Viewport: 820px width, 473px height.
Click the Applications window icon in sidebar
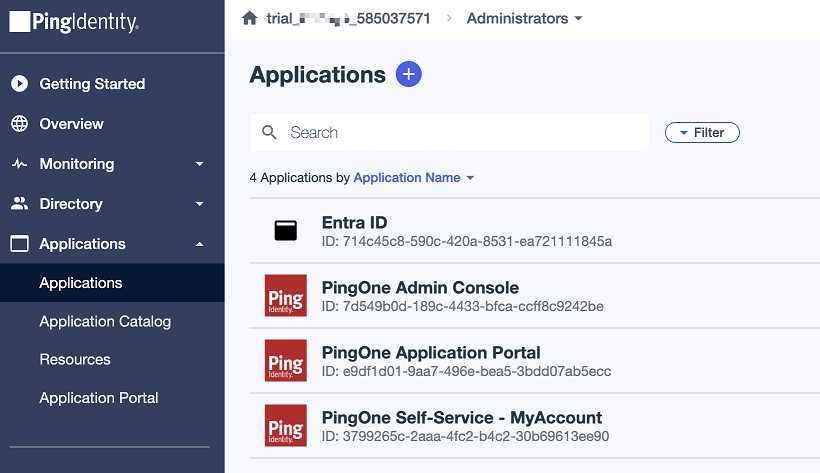tap(19, 244)
